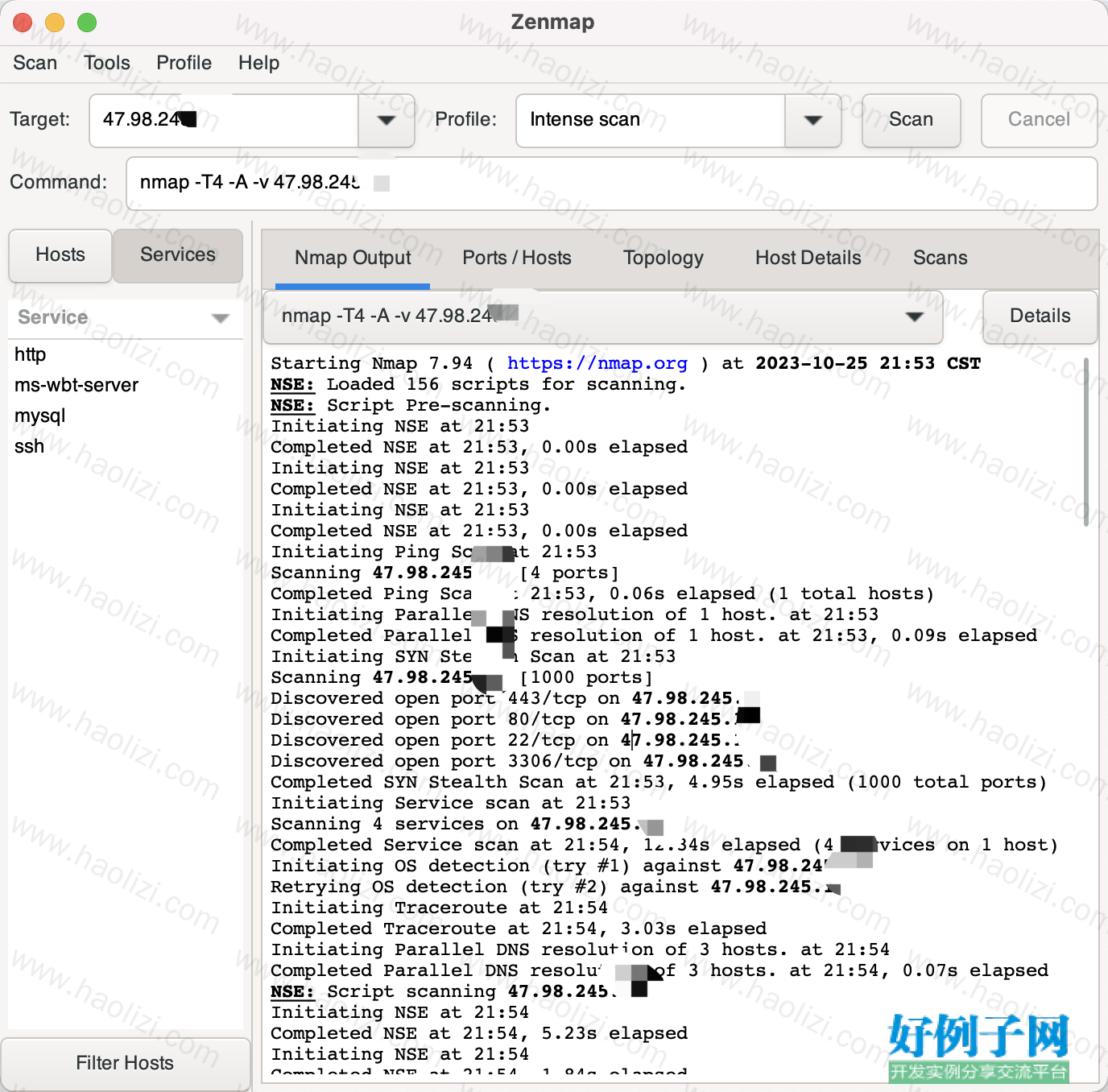Click the 'Scanning 4 services' output line
The image size is (1108, 1092).
467,824
